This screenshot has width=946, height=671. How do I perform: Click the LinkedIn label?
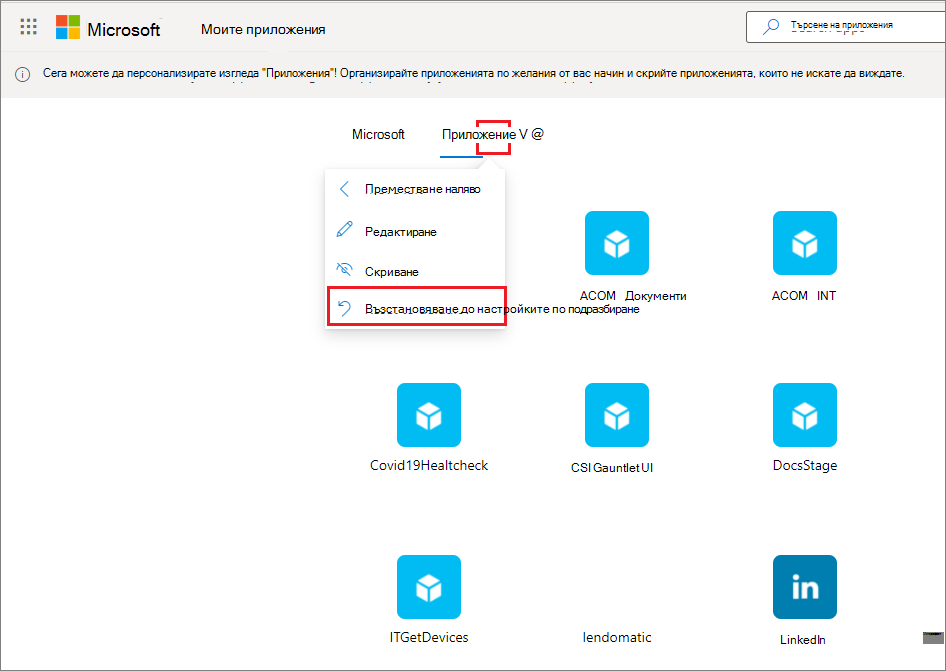pos(802,640)
